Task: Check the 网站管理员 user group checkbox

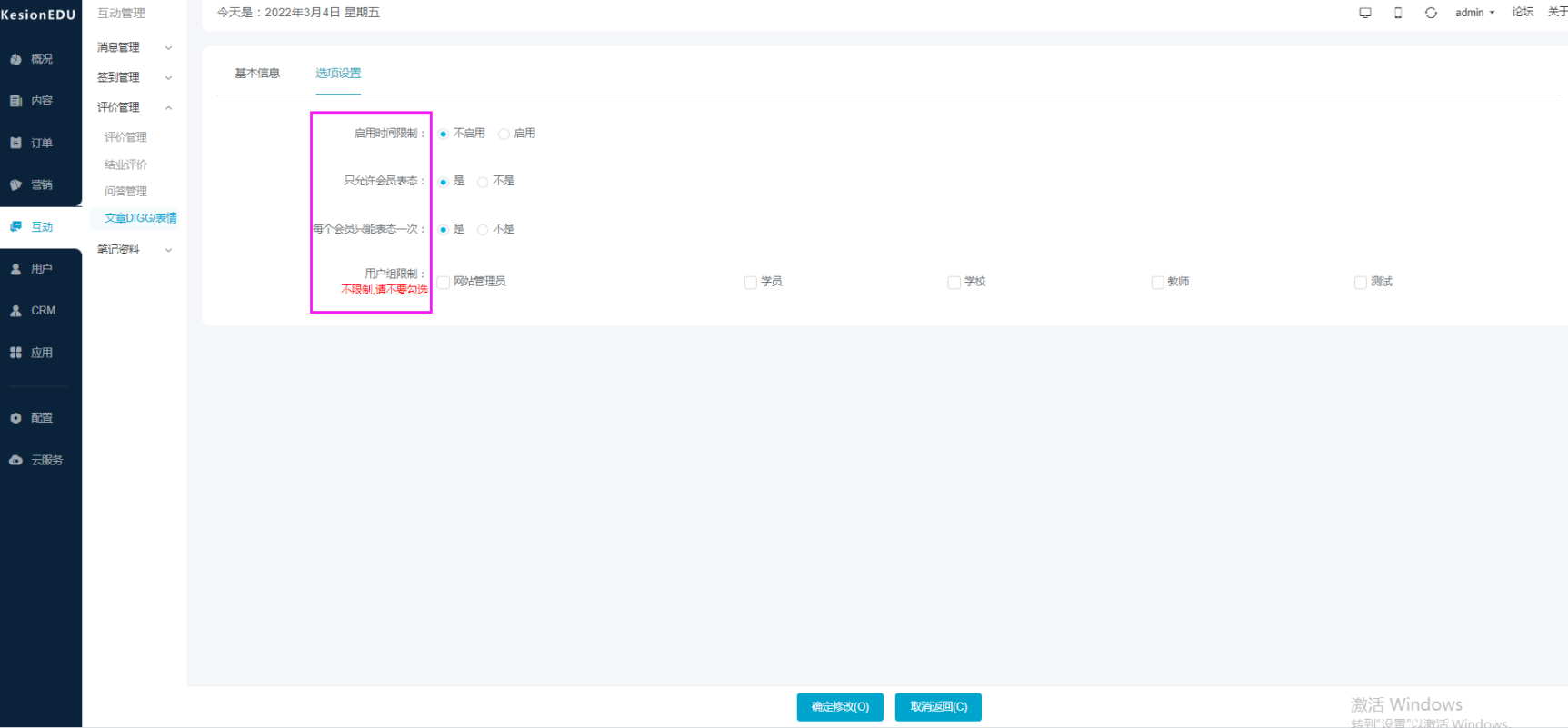Action: click(x=444, y=283)
